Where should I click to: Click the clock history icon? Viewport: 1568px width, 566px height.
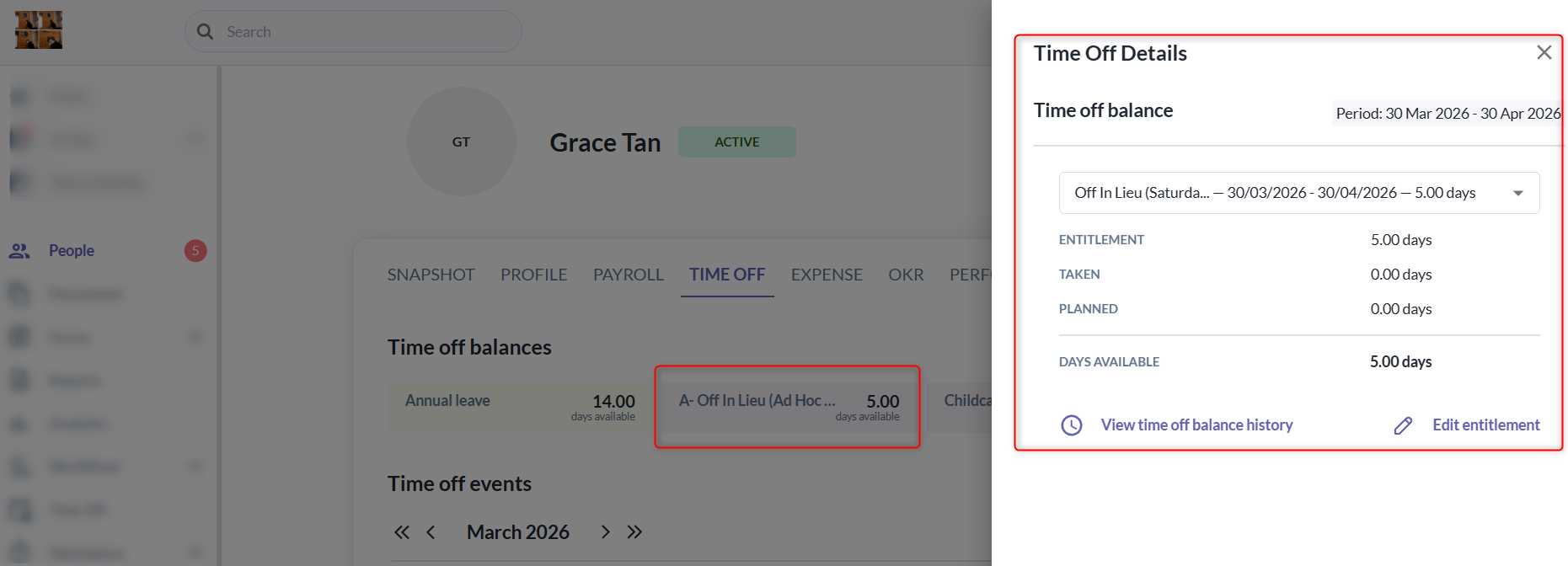pyautogui.click(x=1071, y=425)
